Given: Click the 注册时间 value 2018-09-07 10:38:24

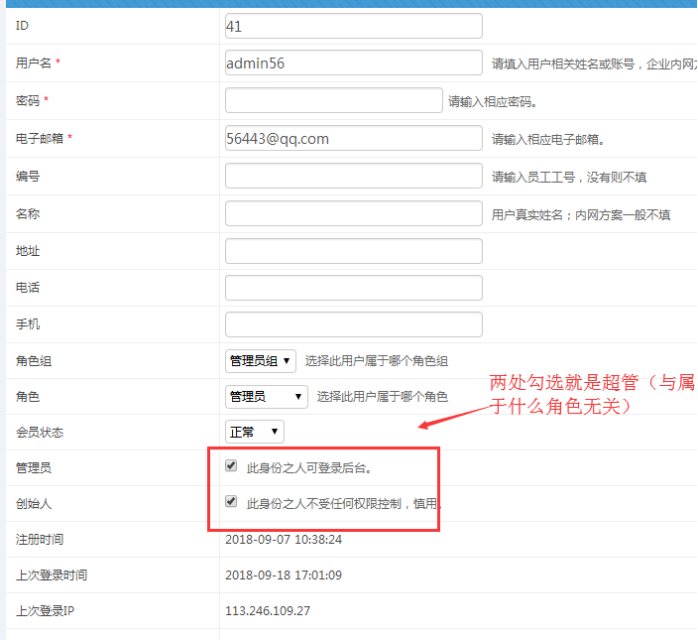Looking at the screenshot, I should click(284, 539).
